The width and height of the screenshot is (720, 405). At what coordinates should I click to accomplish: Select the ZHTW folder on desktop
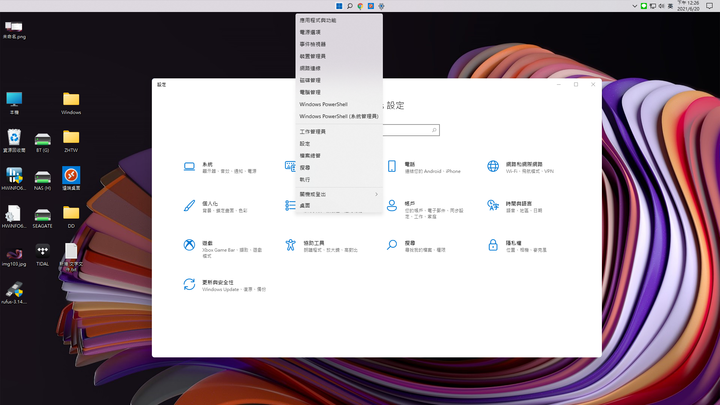pos(71,141)
